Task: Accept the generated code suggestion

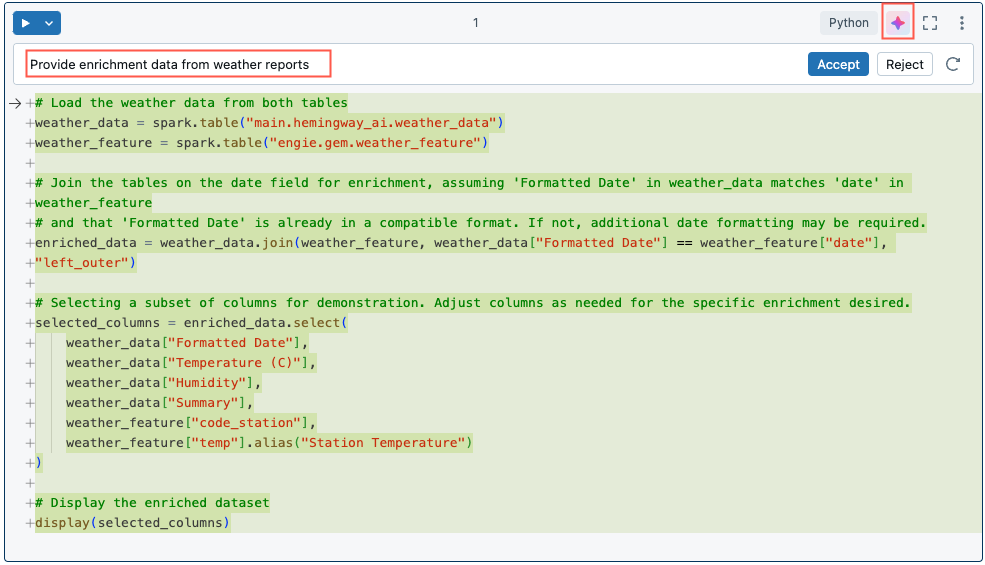Action: (x=837, y=65)
